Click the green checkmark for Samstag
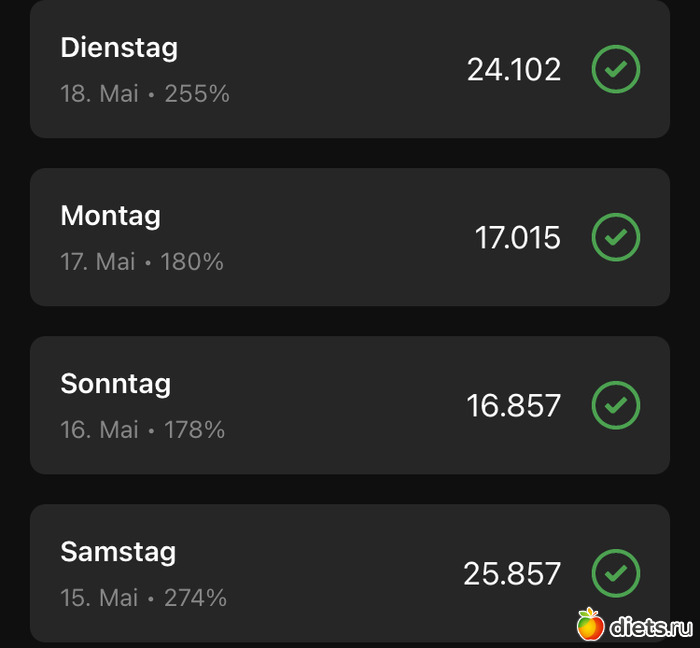 point(615,574)
